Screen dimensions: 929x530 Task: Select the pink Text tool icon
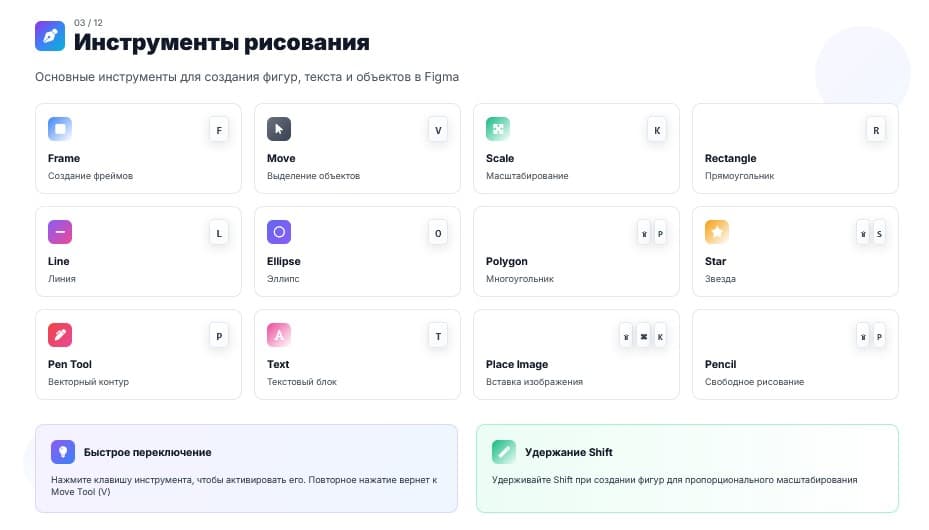[x=279, y=335]
